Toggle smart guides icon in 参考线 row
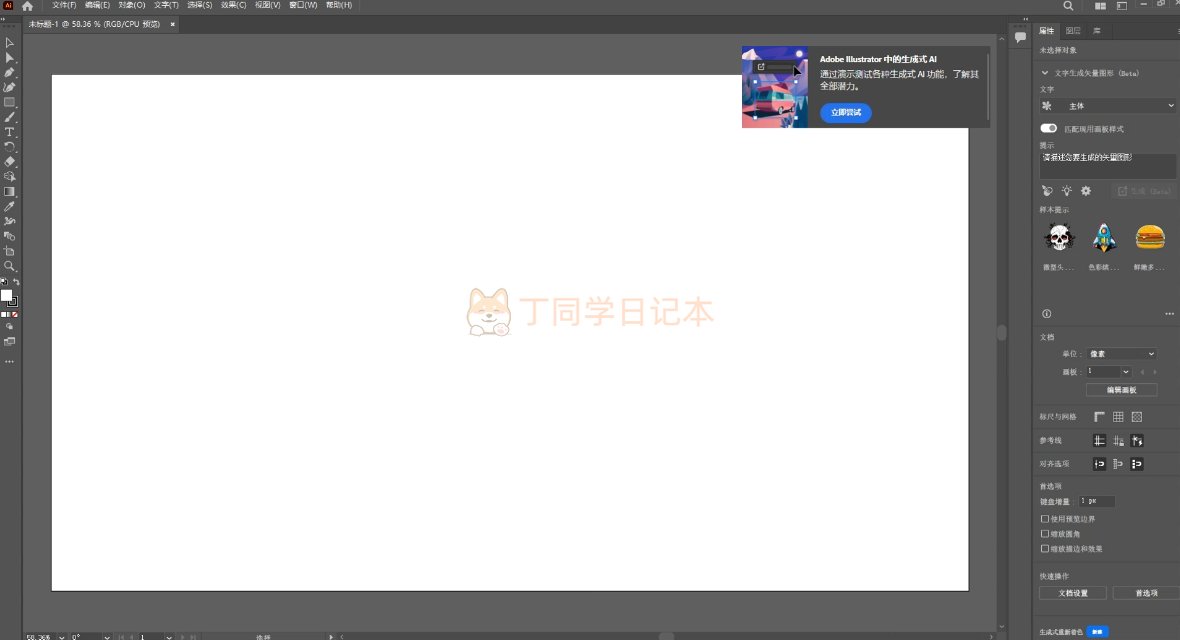The image size is (1180, 640). pyautogui.click(x=1137, y=440)
